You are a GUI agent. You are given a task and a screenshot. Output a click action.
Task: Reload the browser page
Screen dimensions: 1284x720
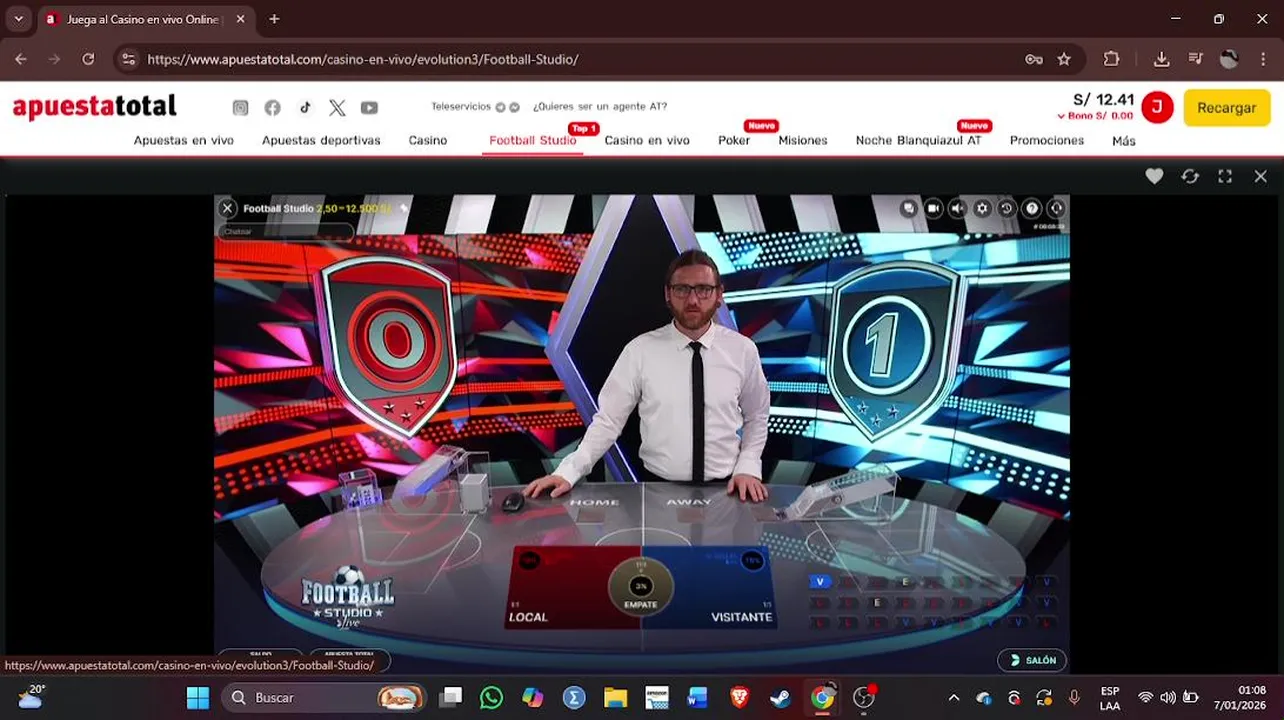tap(88, 59)
